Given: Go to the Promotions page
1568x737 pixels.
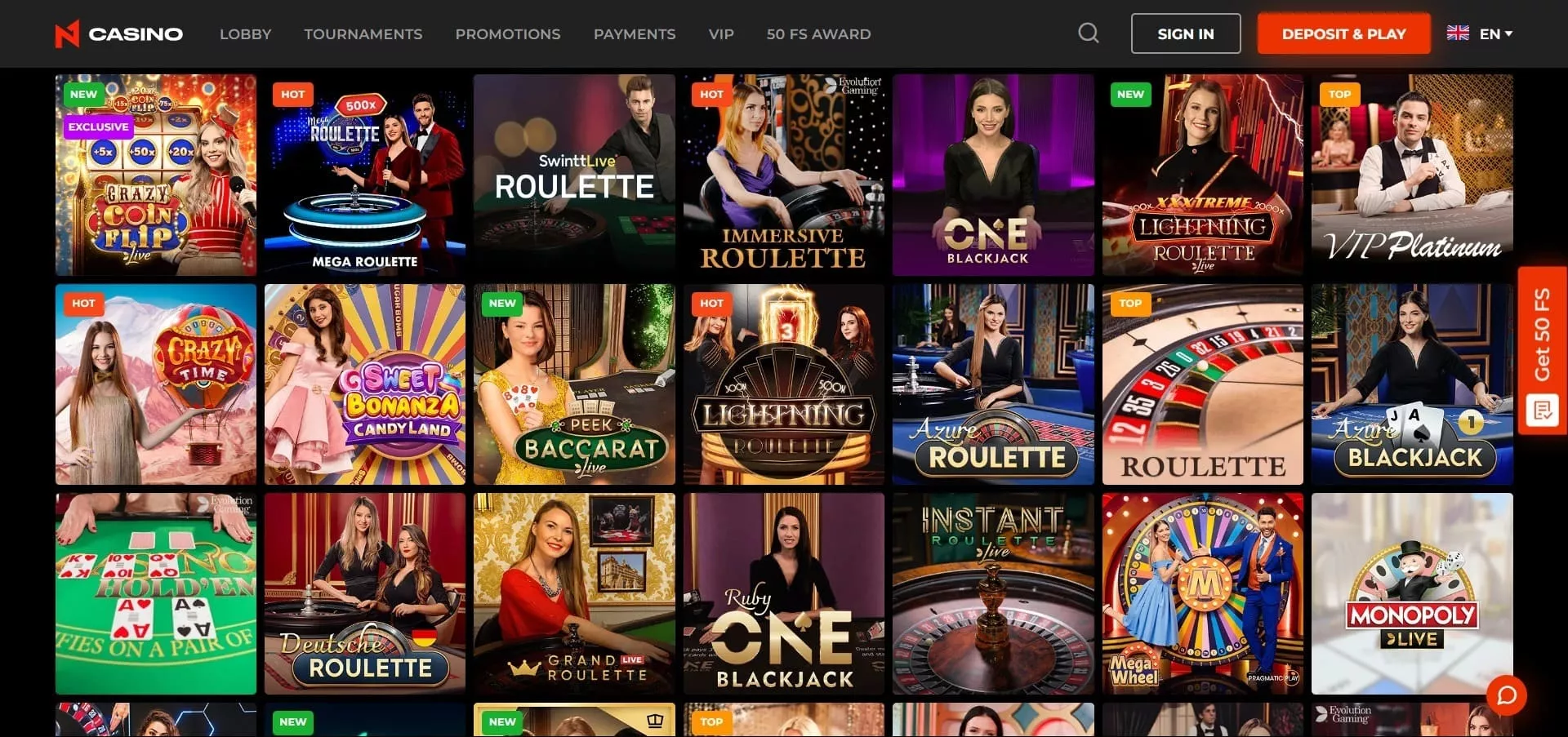Looking at the screenshot, I should click(x=508, y=34).
